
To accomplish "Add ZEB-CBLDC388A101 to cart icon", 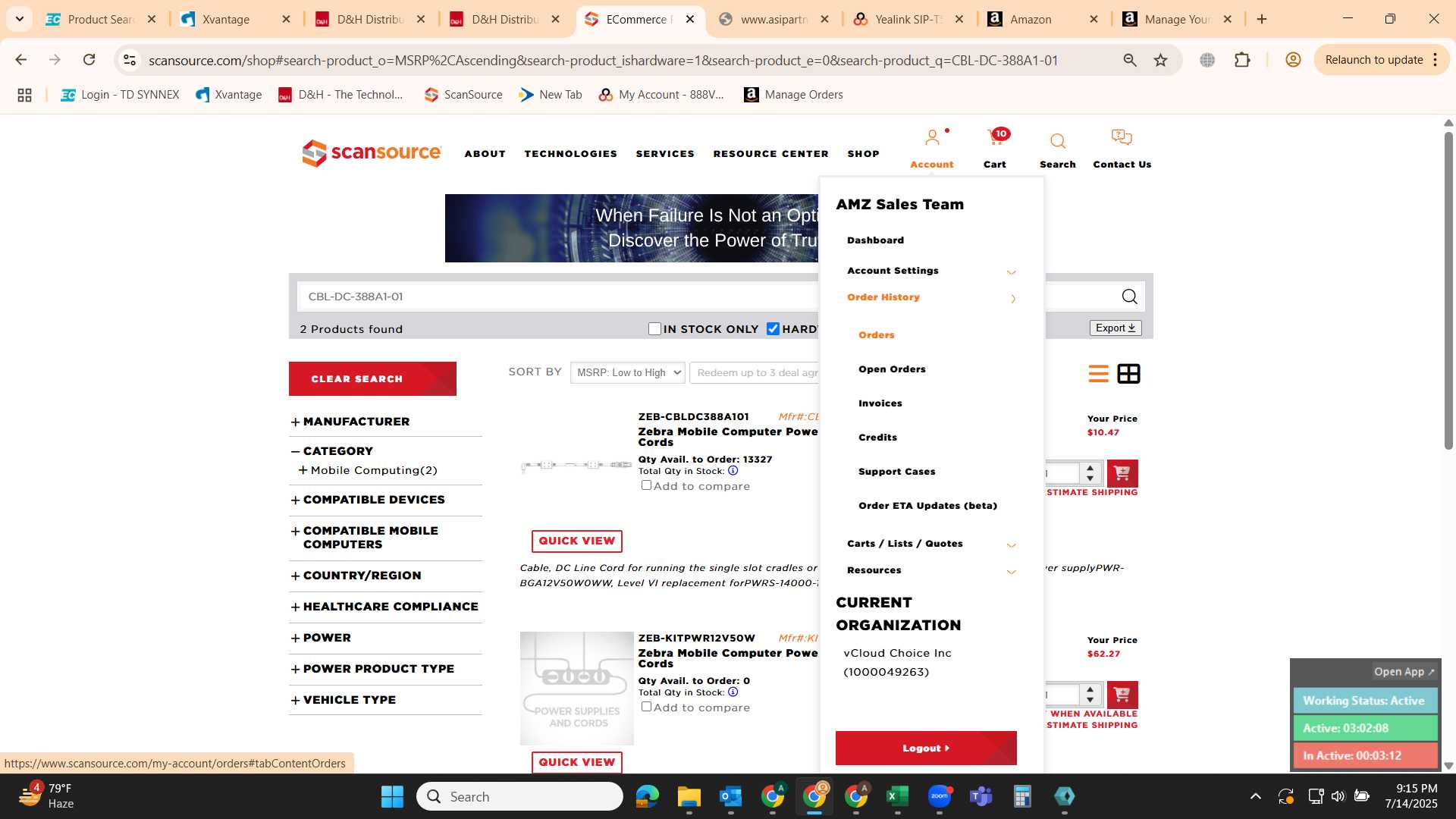I will pos(1122,473).
